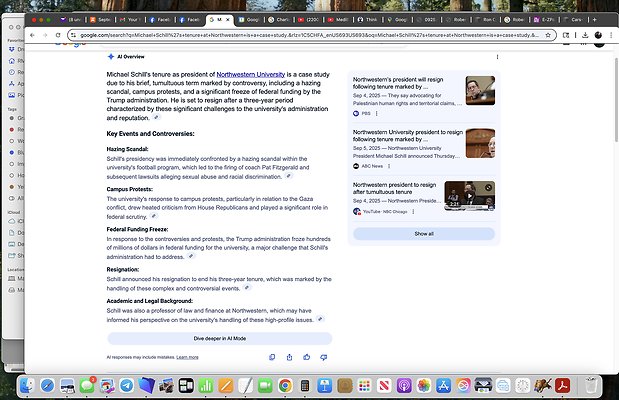Image resolution: width=619 pixels, height=400 pixels.
Task: Switch to the YouTube (2200 tab
Action: pyautogui.click(x=309, y=19)
